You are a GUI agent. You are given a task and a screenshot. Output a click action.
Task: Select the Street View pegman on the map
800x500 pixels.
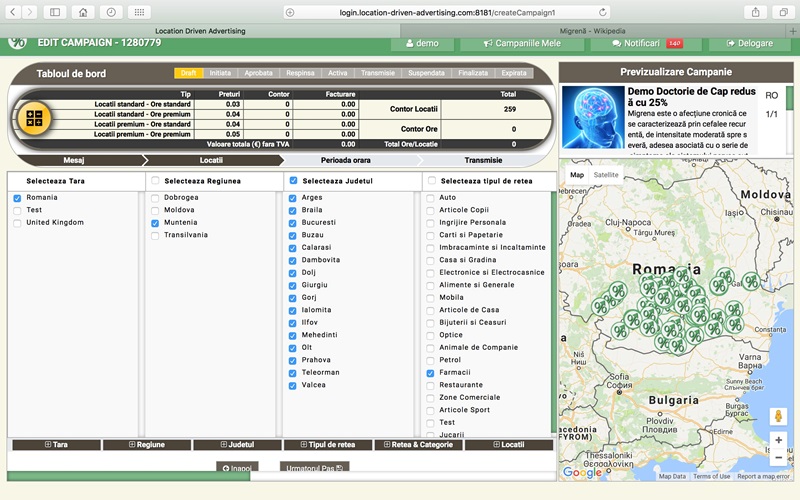779,416
